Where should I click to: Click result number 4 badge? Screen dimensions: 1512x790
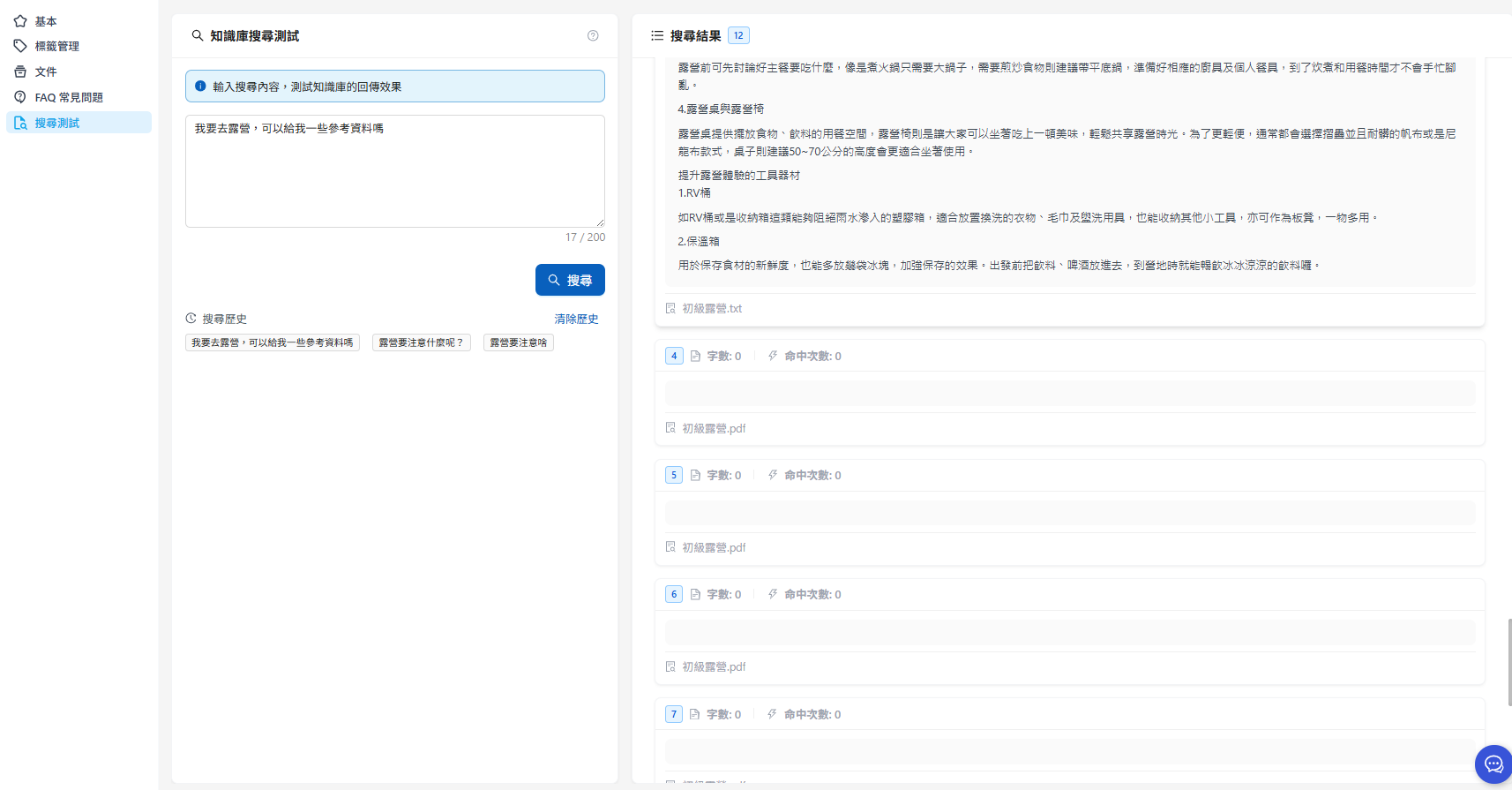pos(674,356)
